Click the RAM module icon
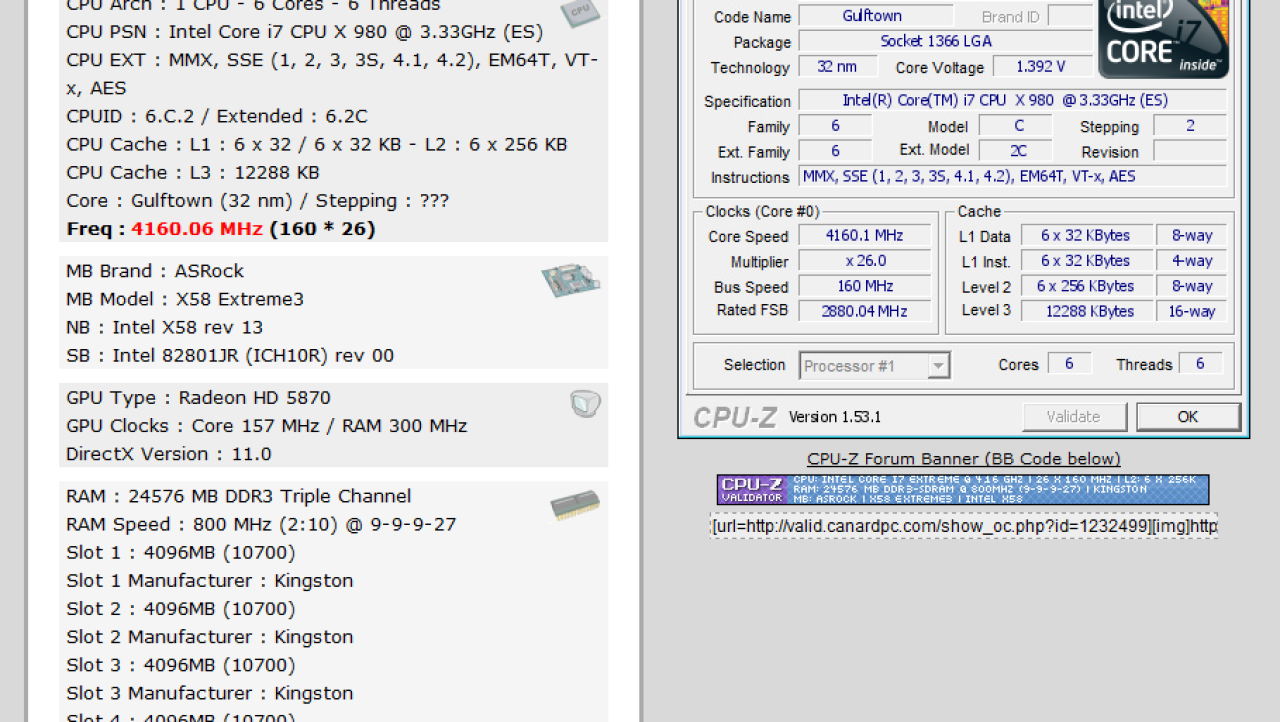This screenshot has width=1280, height=722. (575, 506)
